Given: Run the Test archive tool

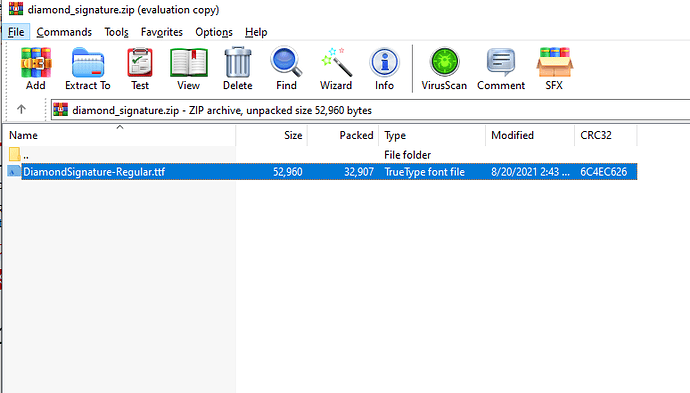Looking at the screenshot, I should pos(140,68).
